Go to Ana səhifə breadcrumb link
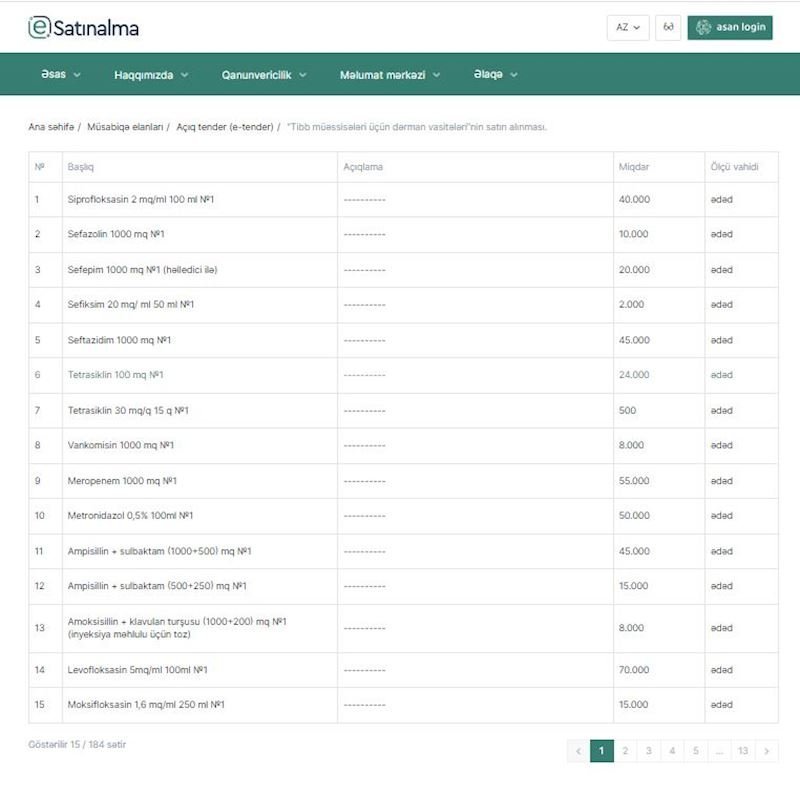800x793 pixels. click(51, 127)
